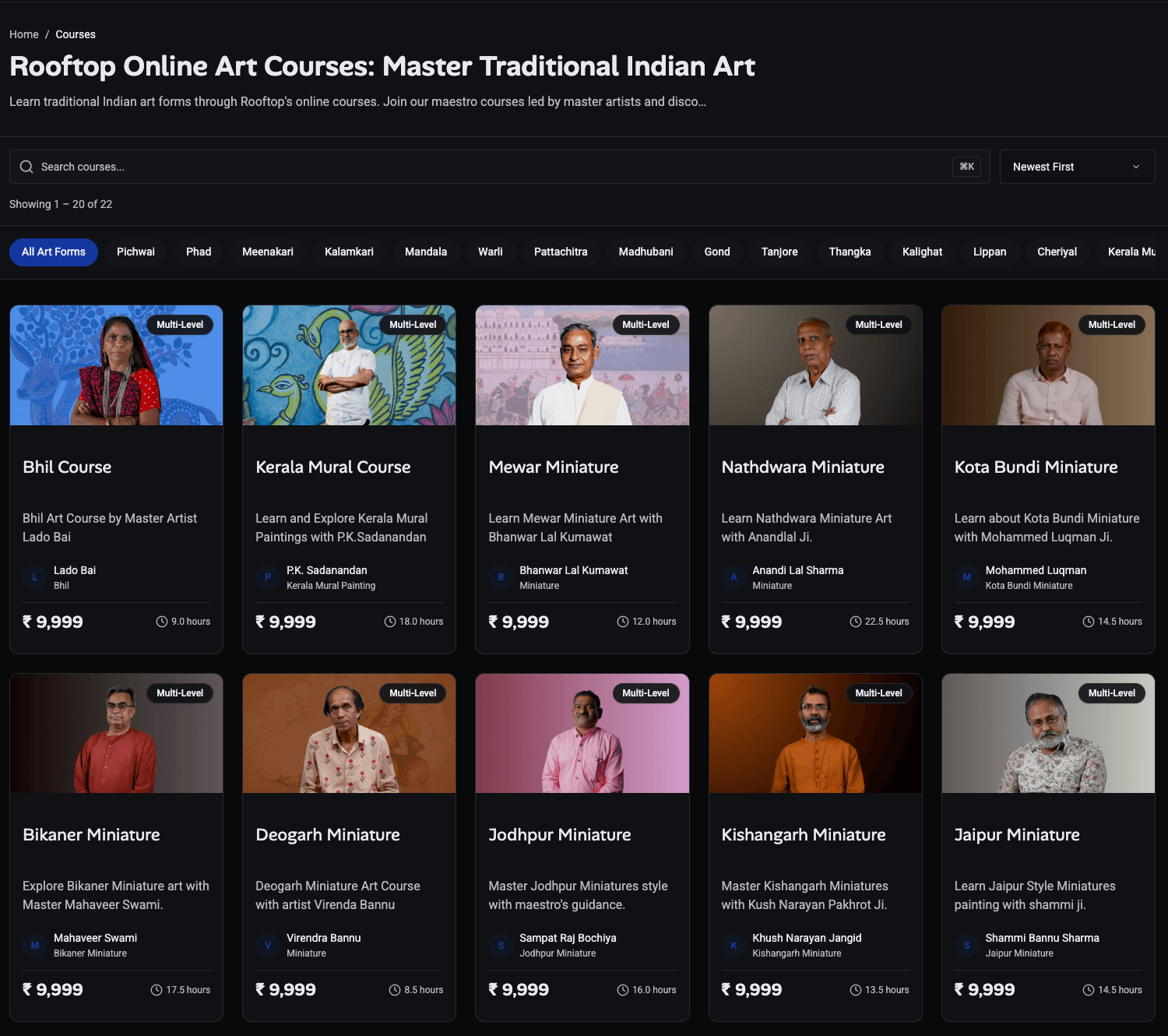Click the Kerala Mural Course thumbnail
1168x1036 pixels.
point(349,365)
